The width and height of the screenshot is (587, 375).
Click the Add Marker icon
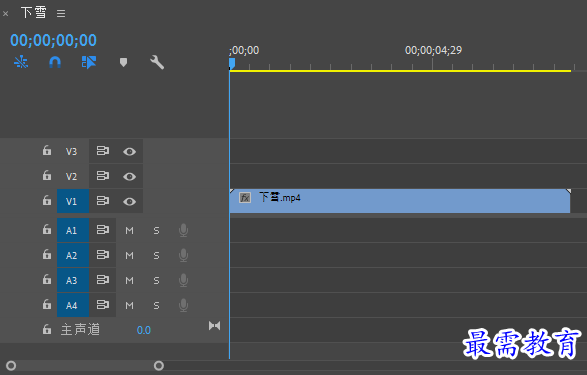pos(123,62)
